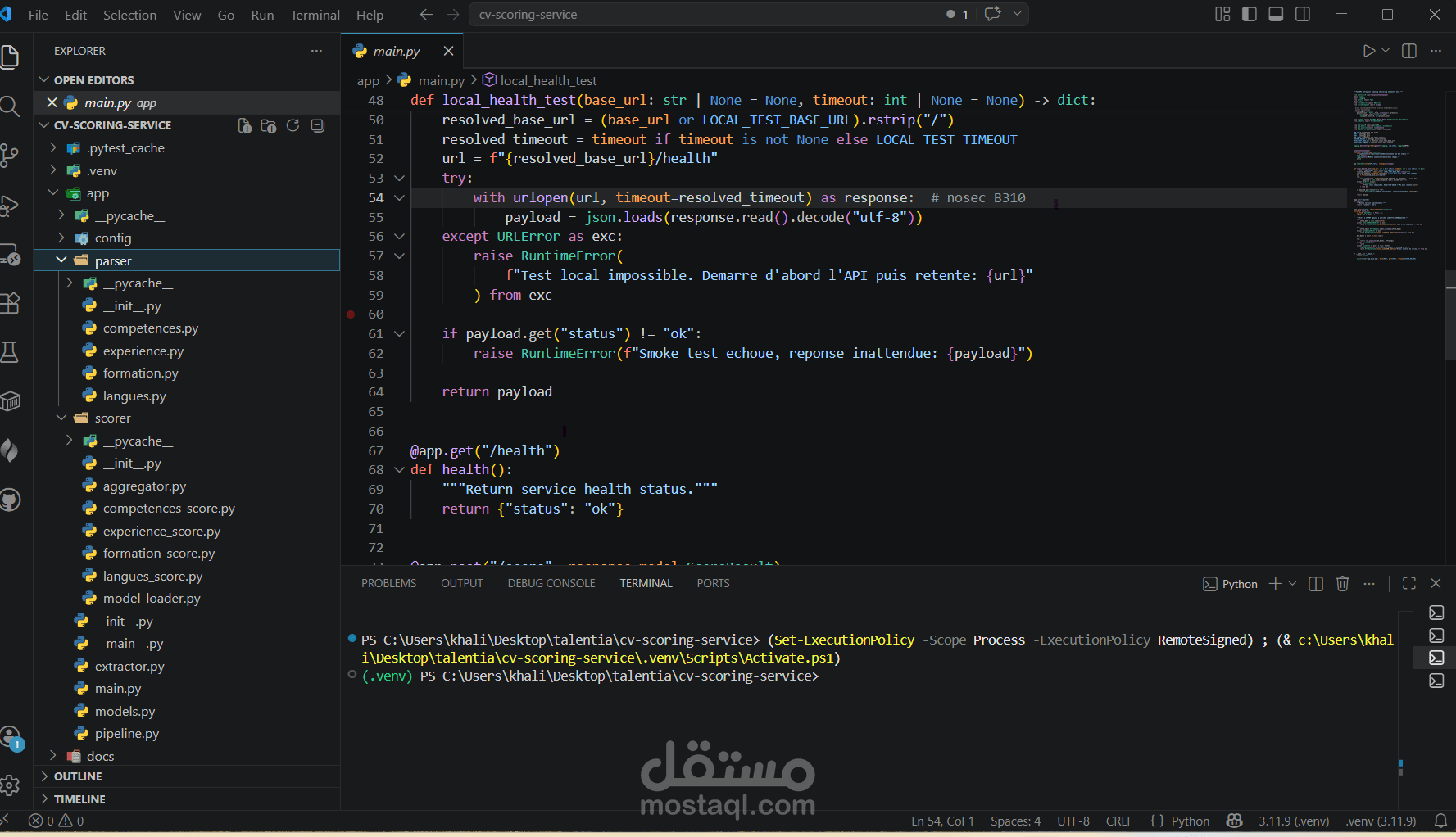Open competences.py in parser folder
The image size is (1456, 837).
(x=151, y=328)
